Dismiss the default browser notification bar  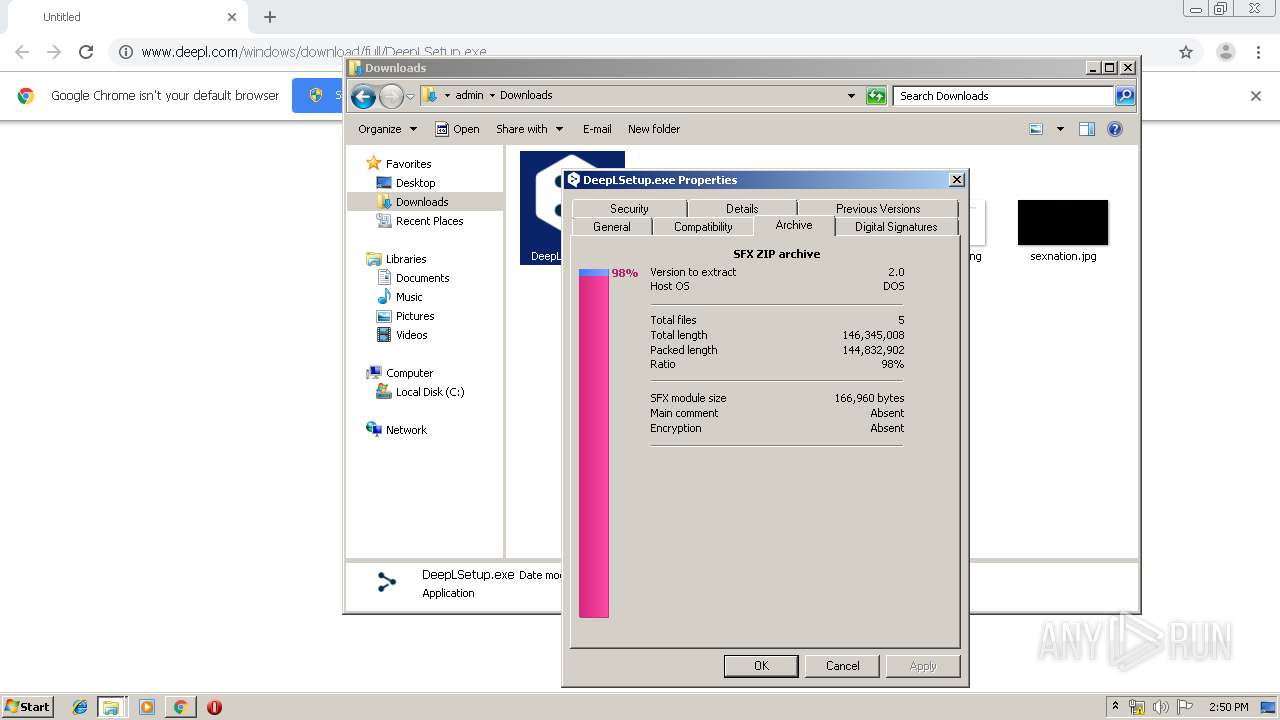pyautogui.click(x=1256, y=96)
